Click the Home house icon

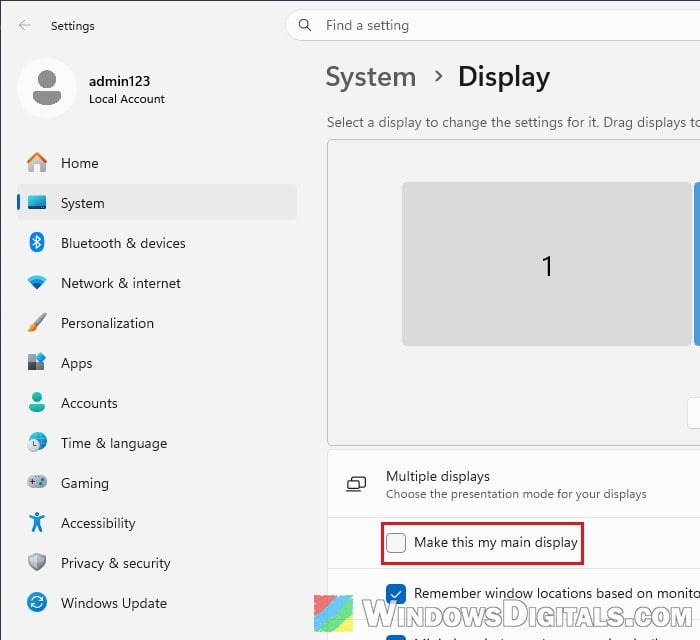(37, 162)
